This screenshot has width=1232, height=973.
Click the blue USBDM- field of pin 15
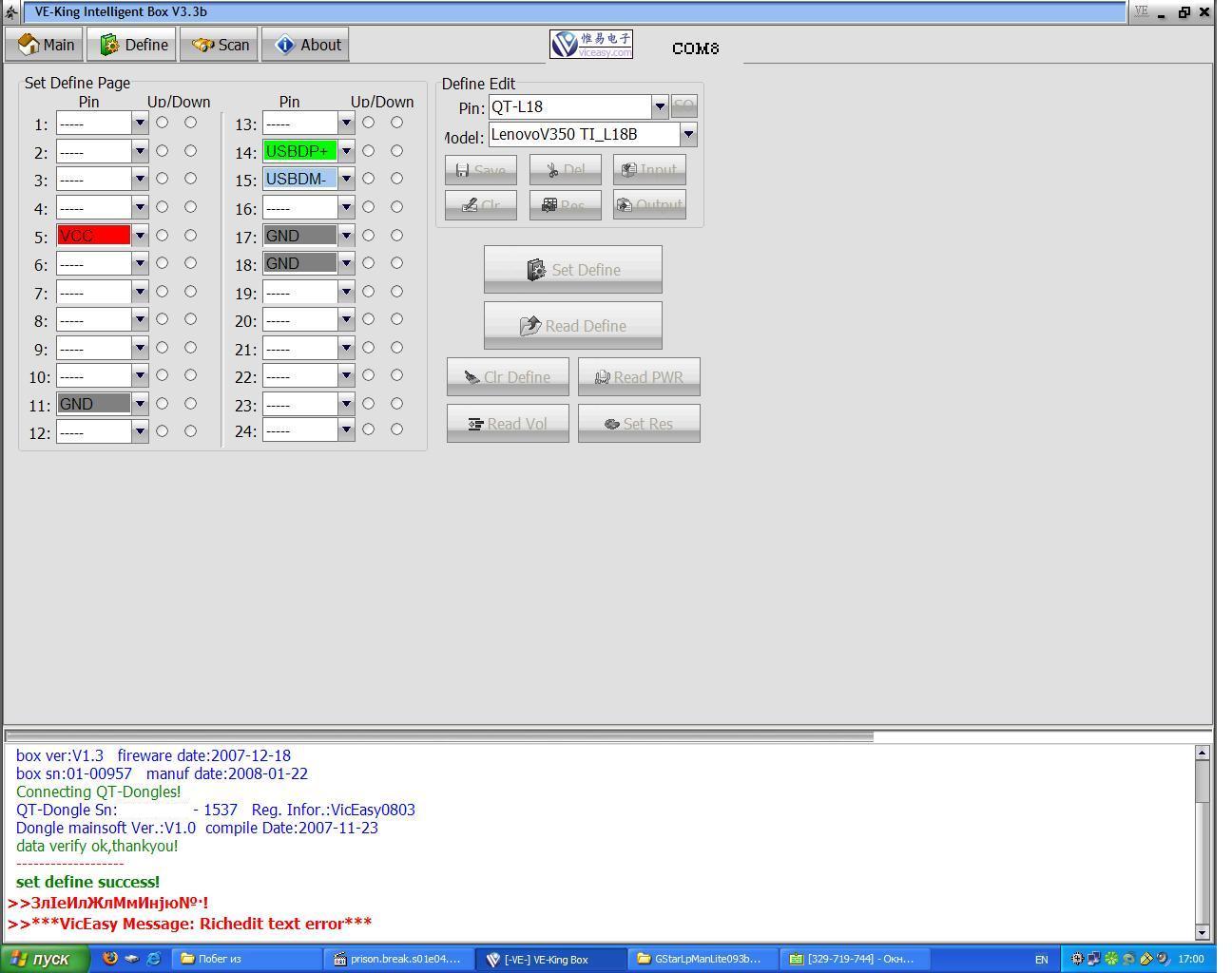pos(300,179)
